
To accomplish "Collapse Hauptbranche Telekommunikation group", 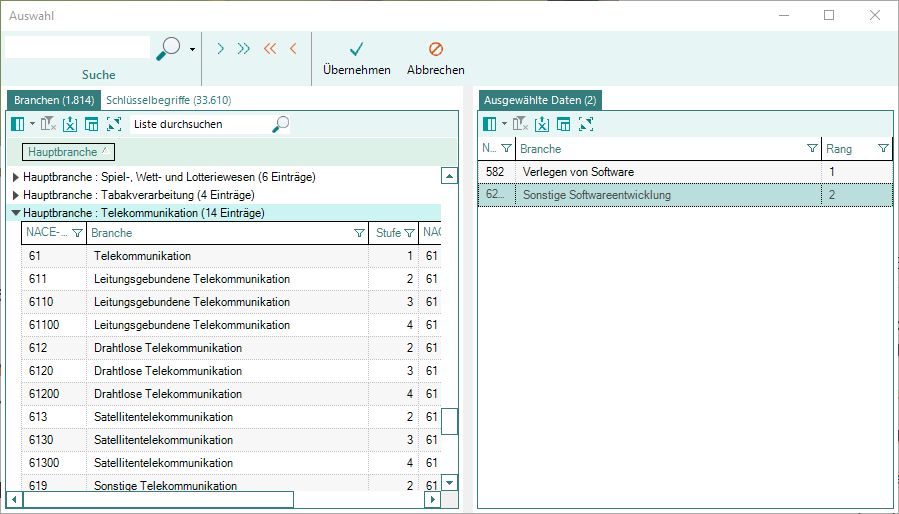I will pyautogui.click(x=15, y=213).
